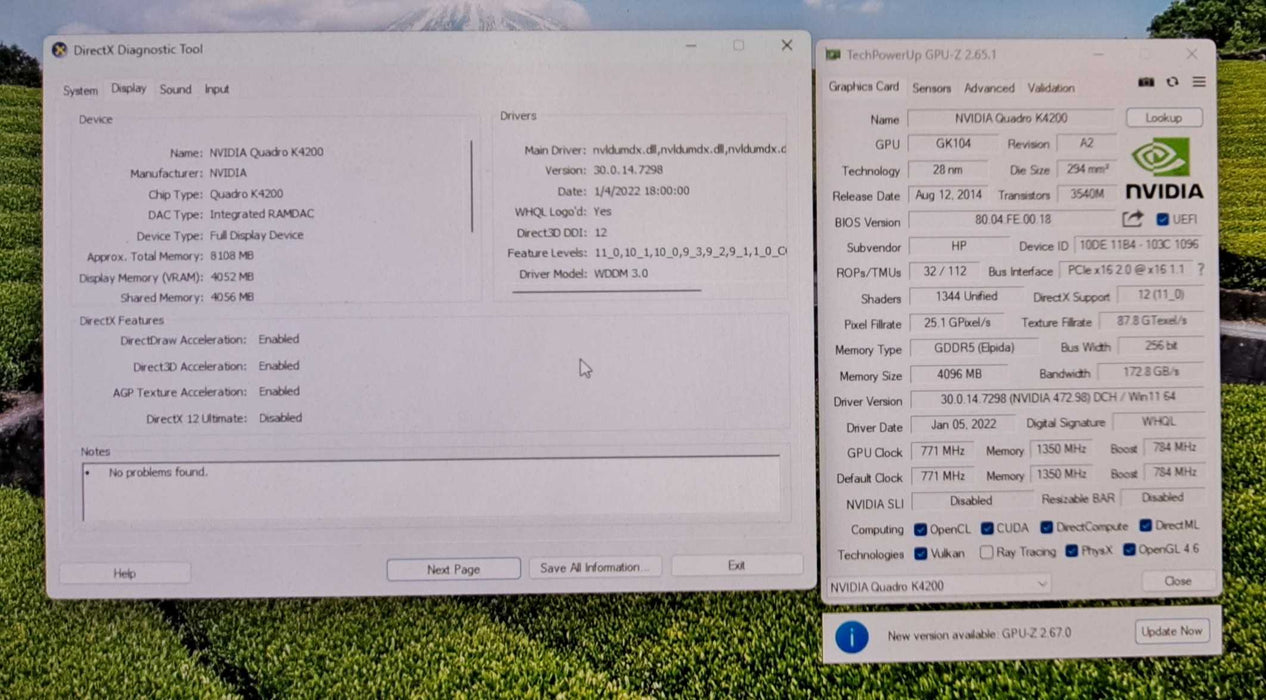The height and width of the screenshot is (700, 1266).
Task: Click the NVIDIA logo in GPU-Z
Action: [1163, 168]
